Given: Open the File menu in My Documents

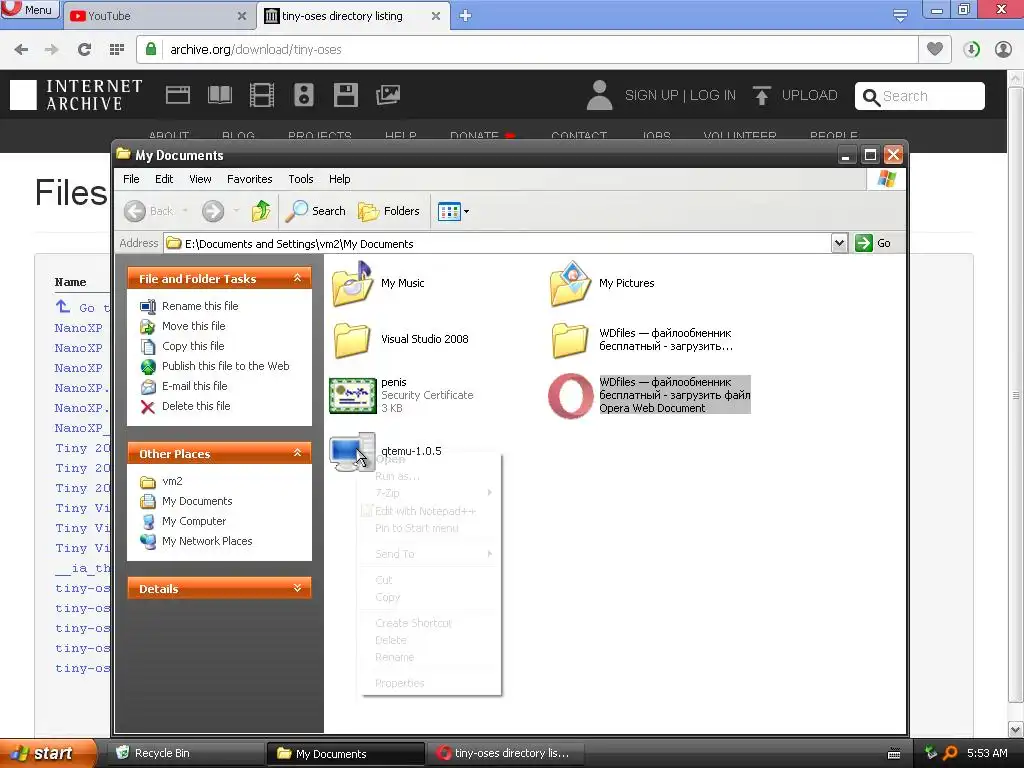Looking at the screenshot, I should point(131,179).
